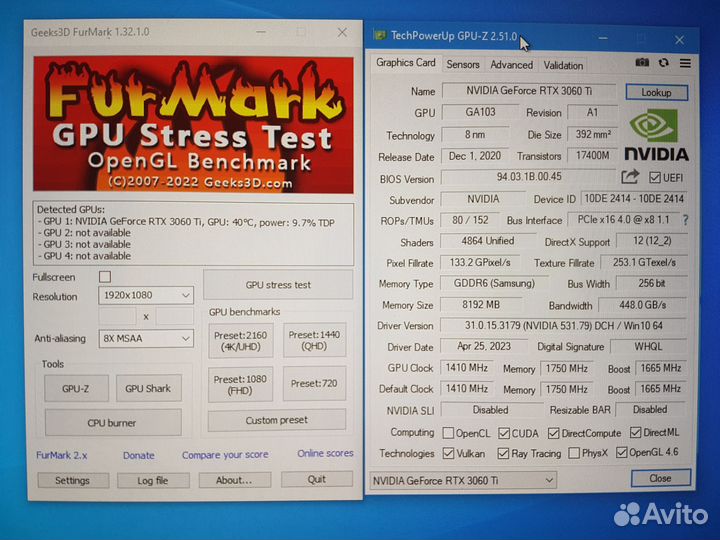Enable the Fullscreen checkbox in FurMark
The image size is (720, 540).
tap(105, 277)
